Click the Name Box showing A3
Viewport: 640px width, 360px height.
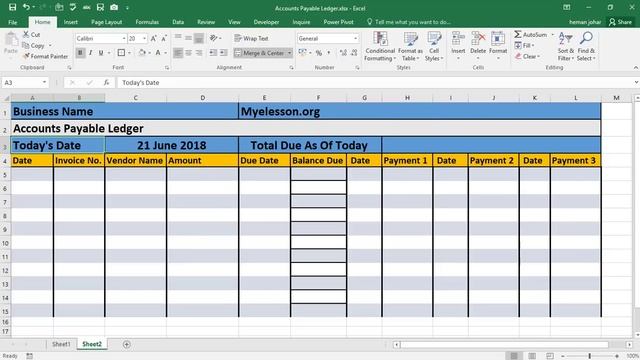click(x=24, y=82)
